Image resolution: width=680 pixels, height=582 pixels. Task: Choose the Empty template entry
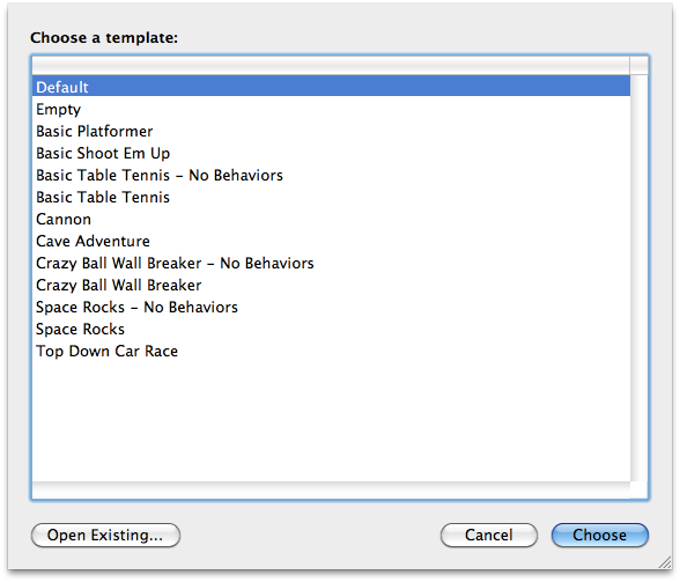click(58, 110)
